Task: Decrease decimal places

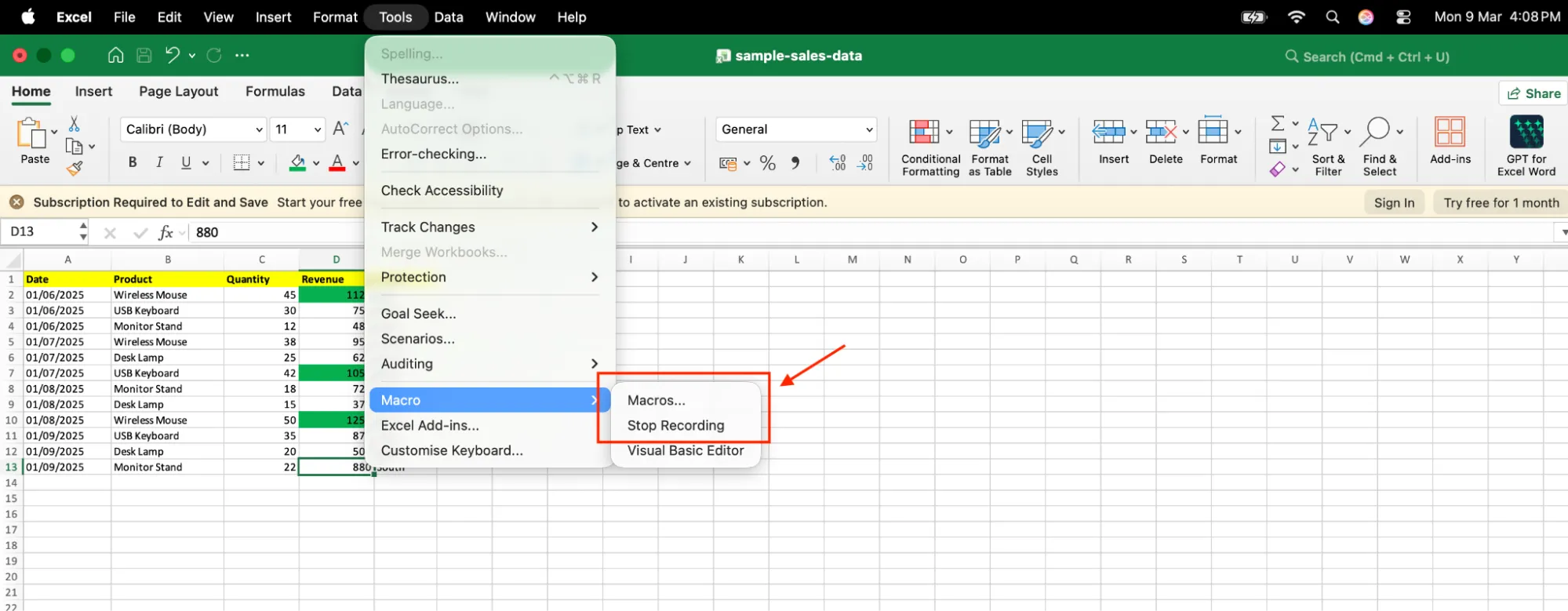Action: click(x=864, y=162)
